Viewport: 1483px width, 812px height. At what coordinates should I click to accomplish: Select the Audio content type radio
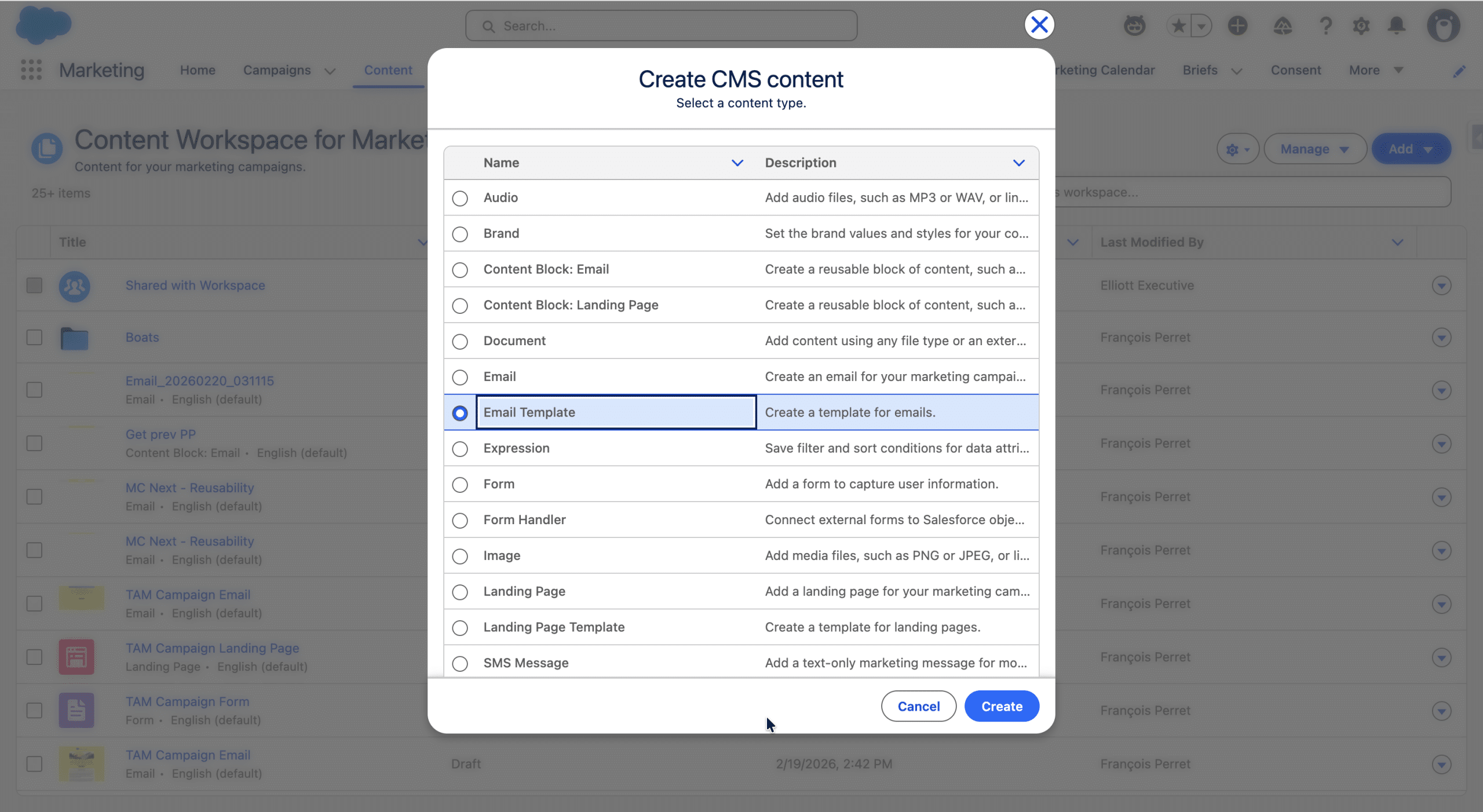(460, 198)
